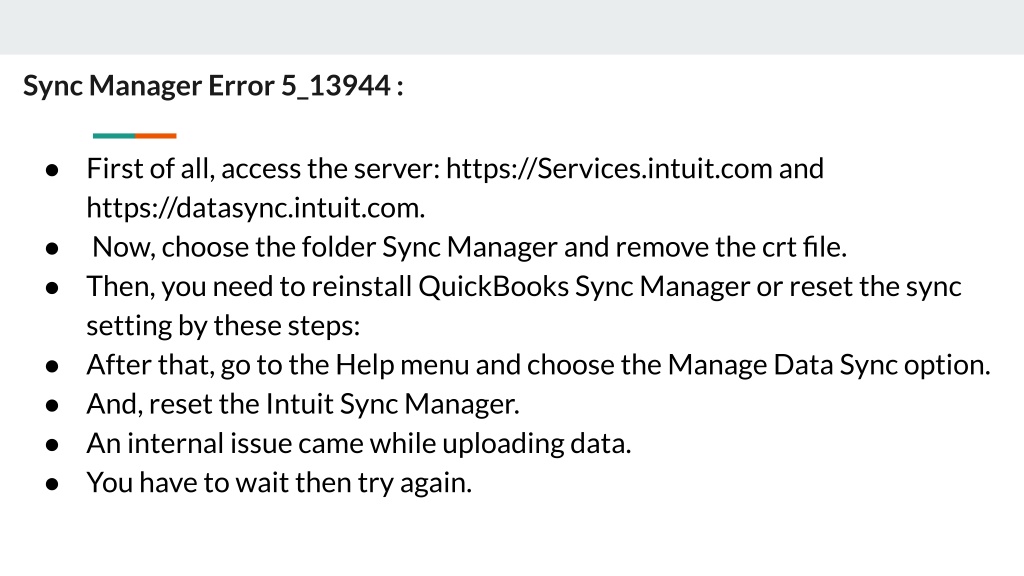
Task: Open the https://datasync.intuit.com link
Action: [x=255, y=208]
